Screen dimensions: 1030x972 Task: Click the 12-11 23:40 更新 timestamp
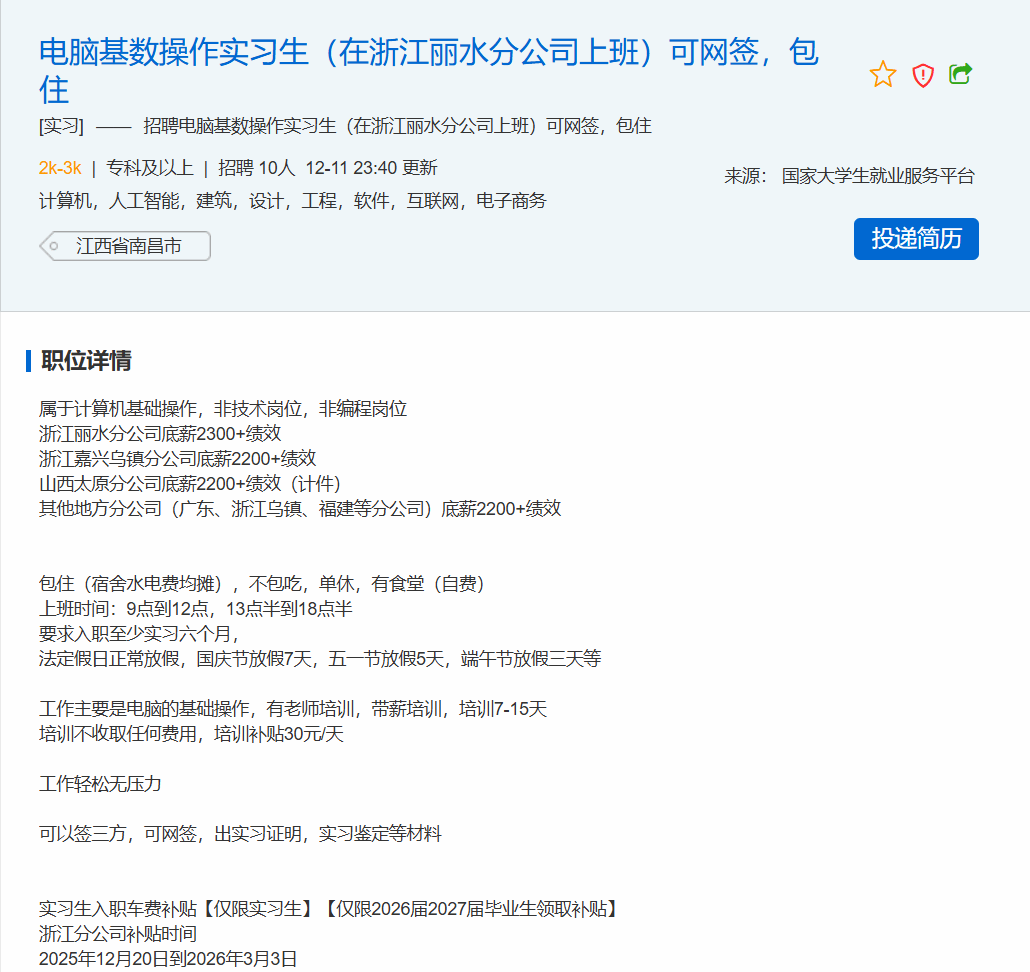click(371, 168)
